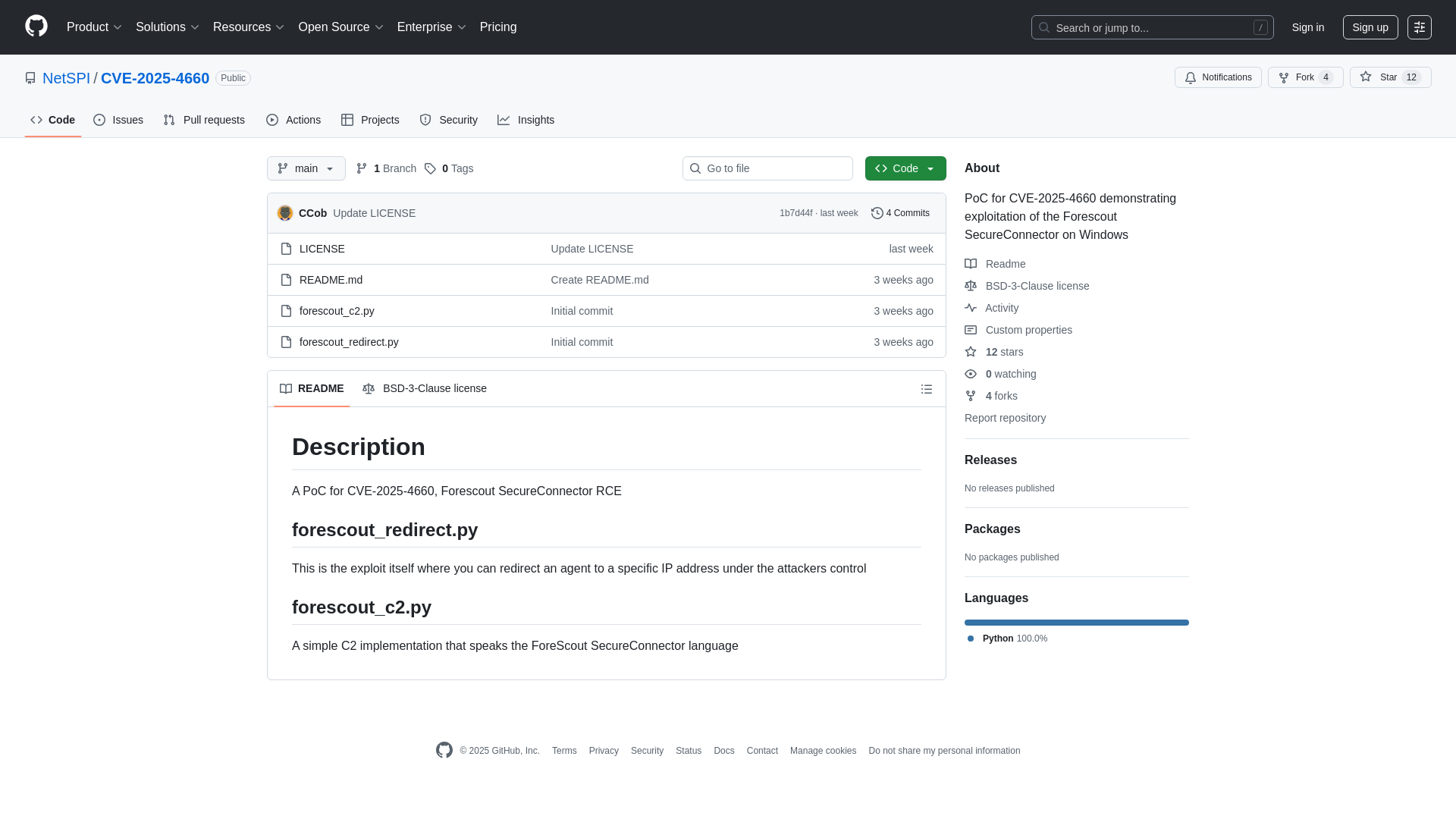The image size is (1456, 819).
Task: Open the 4 Commits link
Action: pyautogui.click(x=900, y=213)
